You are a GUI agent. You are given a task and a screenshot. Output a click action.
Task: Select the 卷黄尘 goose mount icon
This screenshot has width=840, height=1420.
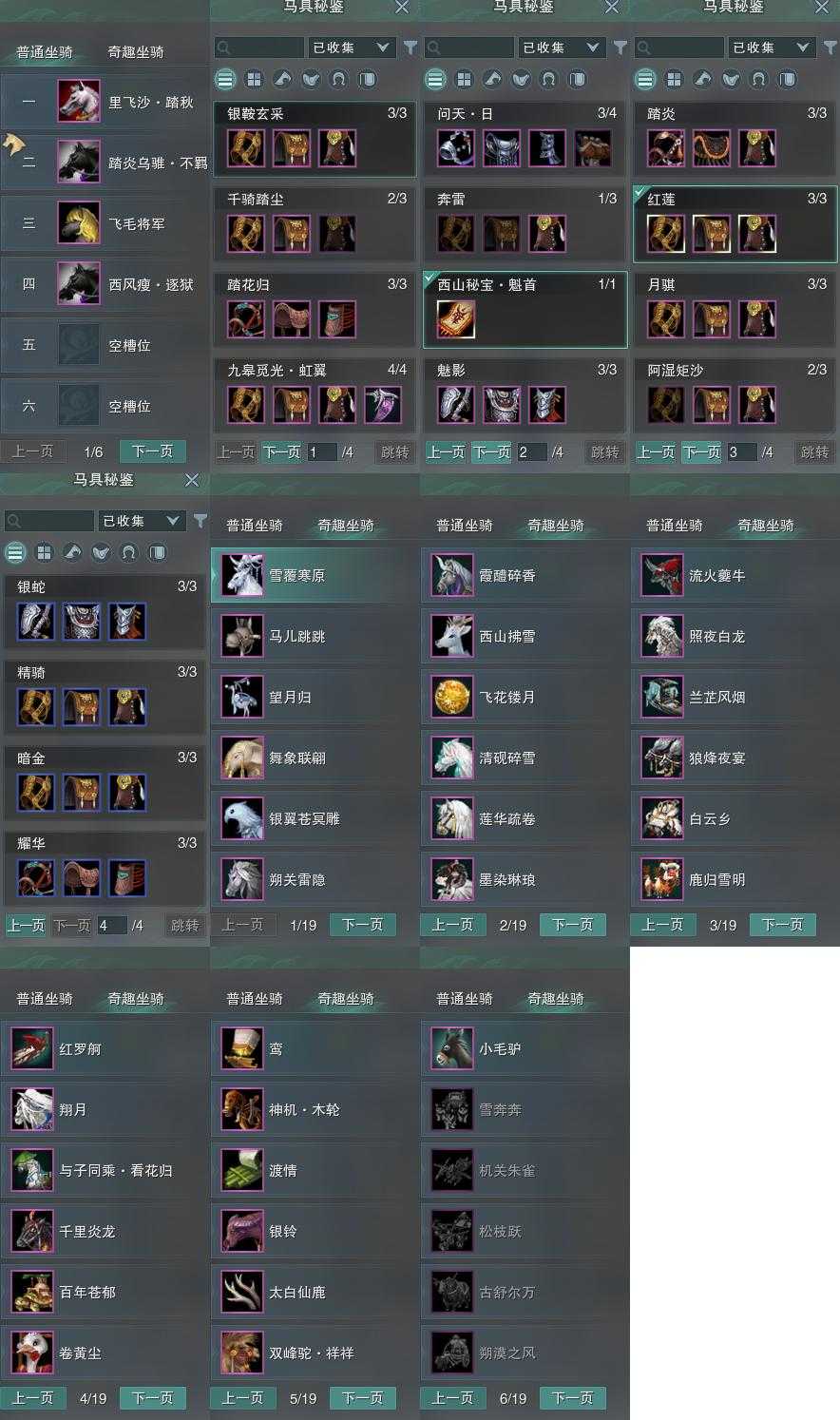32,1353
